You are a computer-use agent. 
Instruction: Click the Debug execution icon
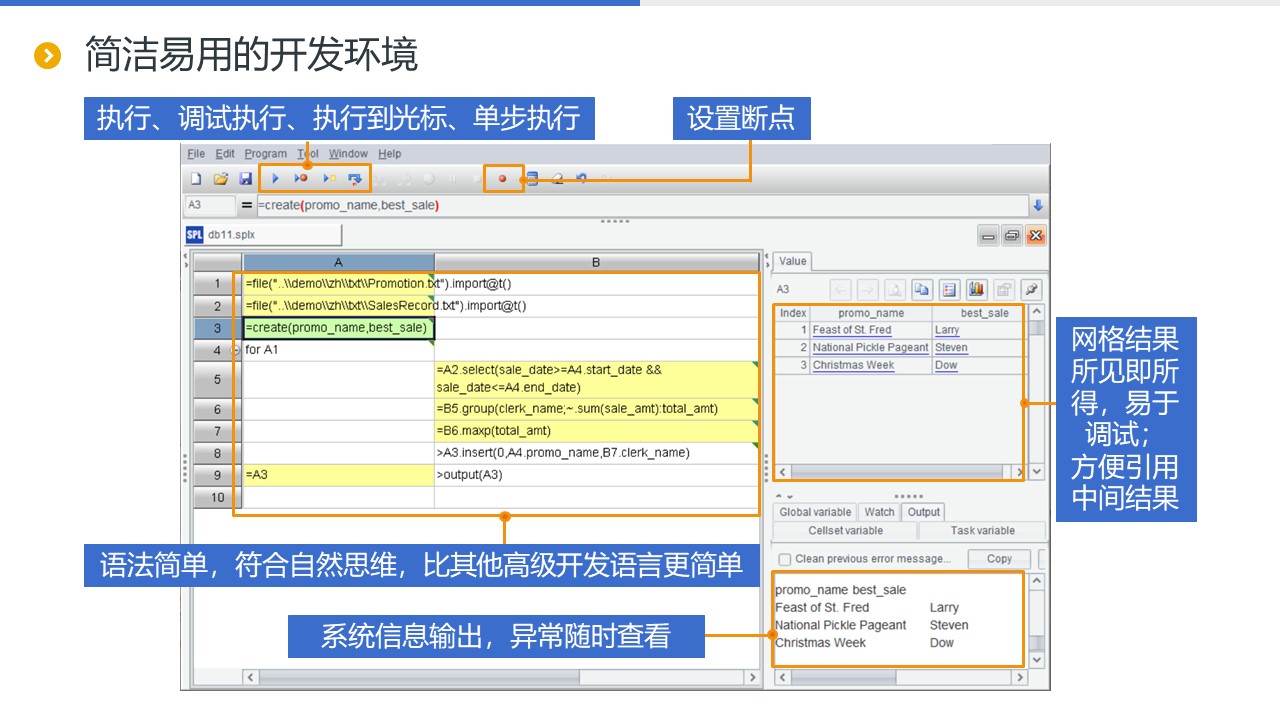(x=301, y=179)
